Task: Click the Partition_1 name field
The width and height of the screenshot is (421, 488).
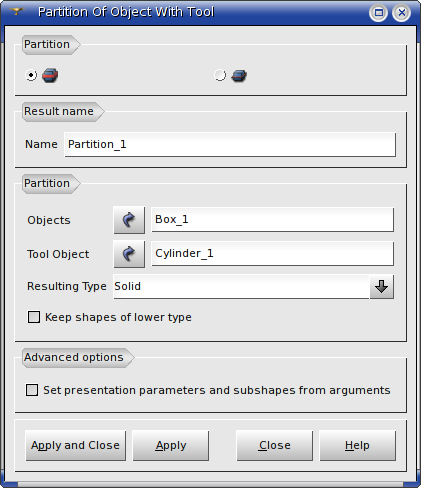Action: (x=230, y=144)
